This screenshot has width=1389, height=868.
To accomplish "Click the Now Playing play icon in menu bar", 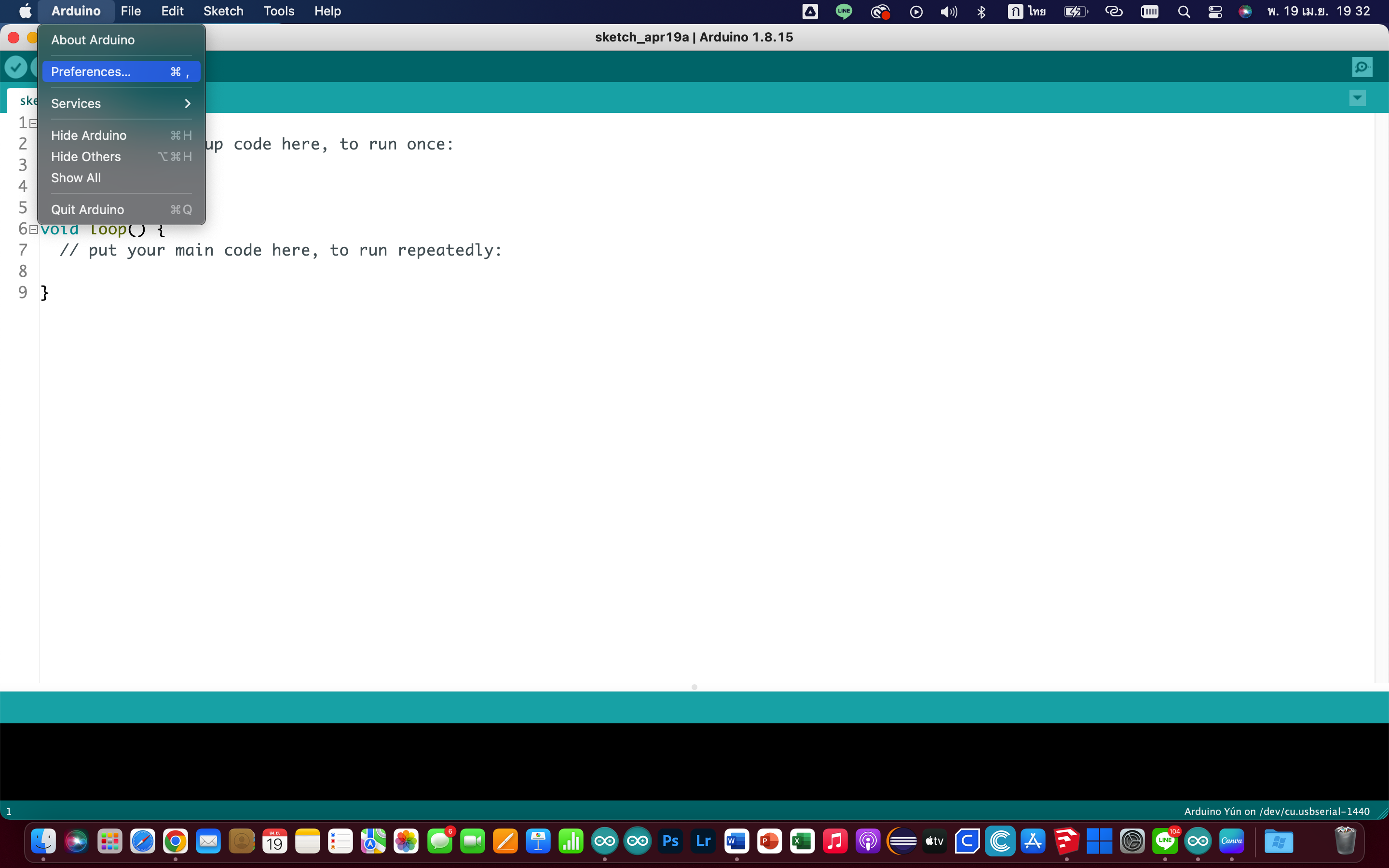I will (916, 12).
